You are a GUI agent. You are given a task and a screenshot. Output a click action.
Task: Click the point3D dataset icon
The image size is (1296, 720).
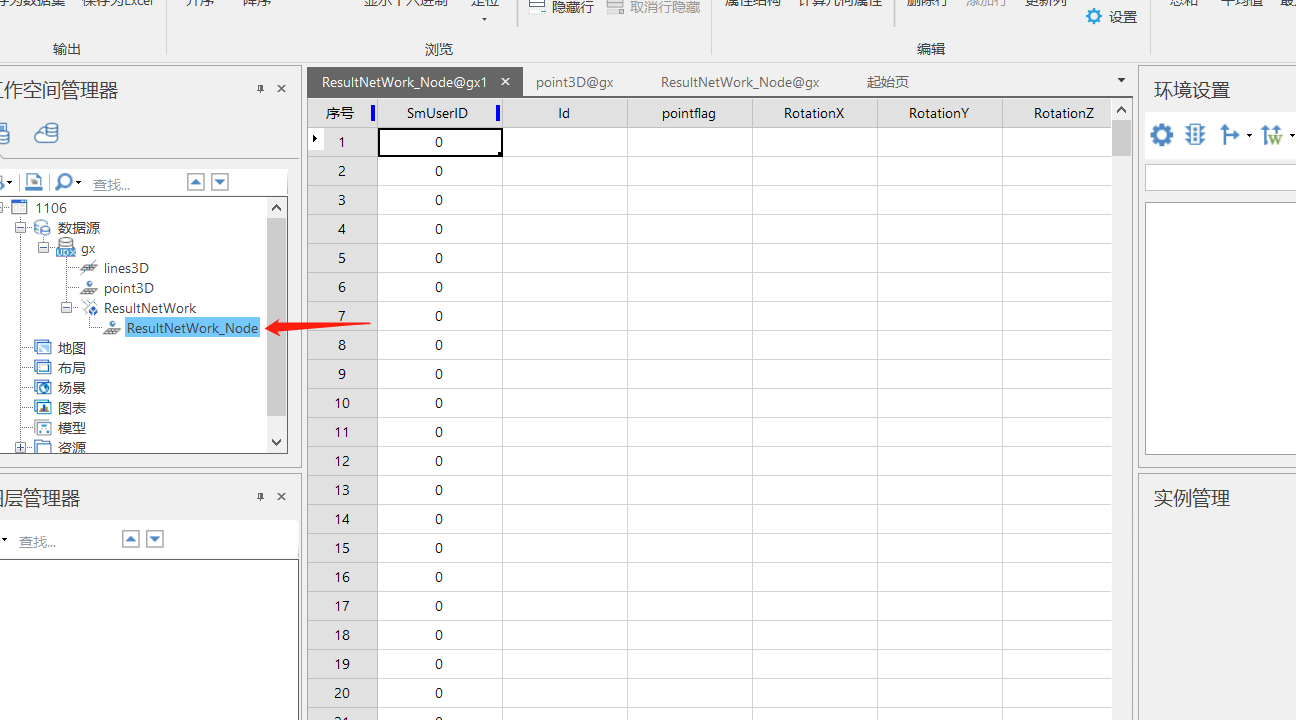(x=89, y=288)
